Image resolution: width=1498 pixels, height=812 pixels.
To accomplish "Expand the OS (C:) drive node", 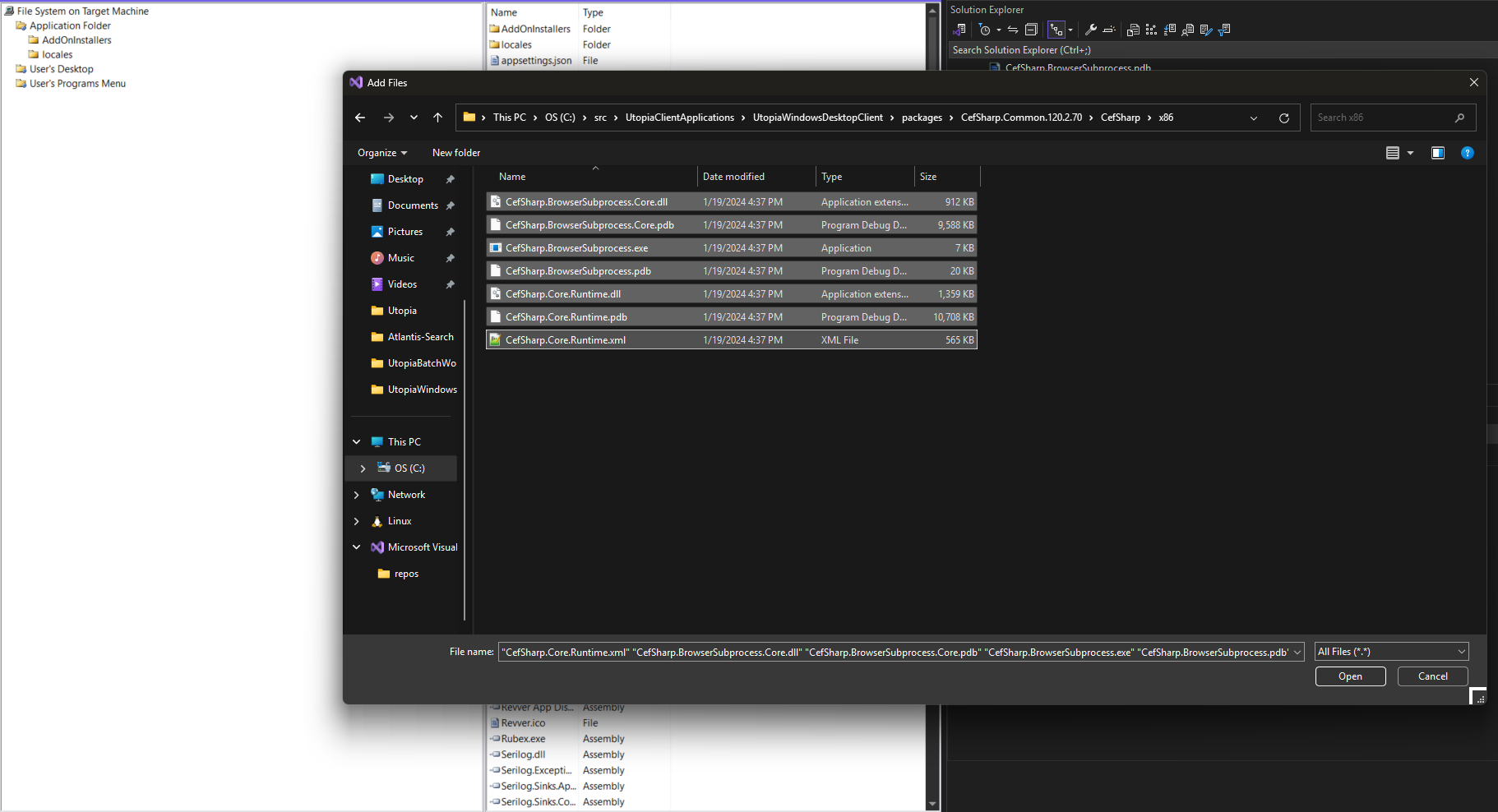I will click(363, 468).
